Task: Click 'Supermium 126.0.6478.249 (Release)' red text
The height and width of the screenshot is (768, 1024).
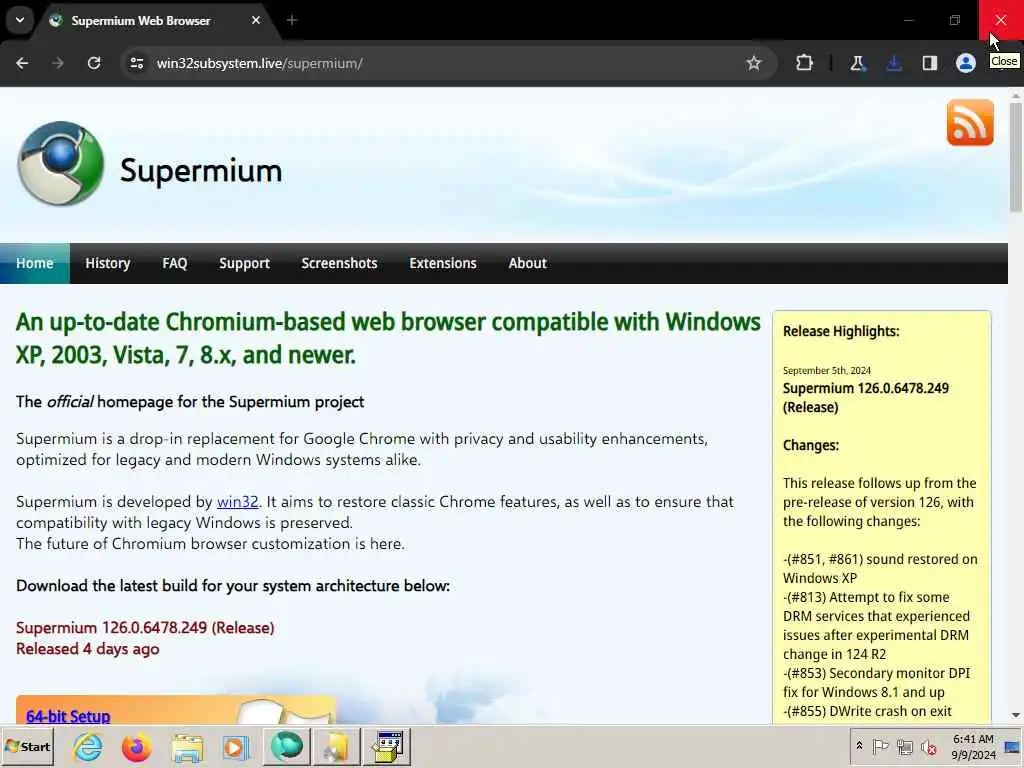Action: (x=145, y=628)
